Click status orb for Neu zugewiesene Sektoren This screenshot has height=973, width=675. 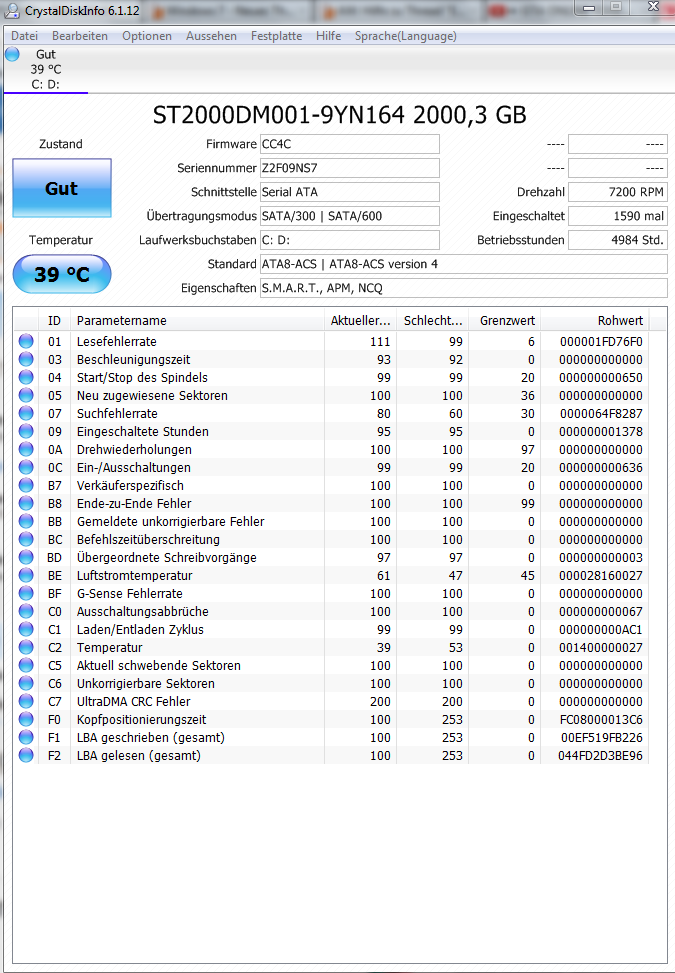coord(26,395)
